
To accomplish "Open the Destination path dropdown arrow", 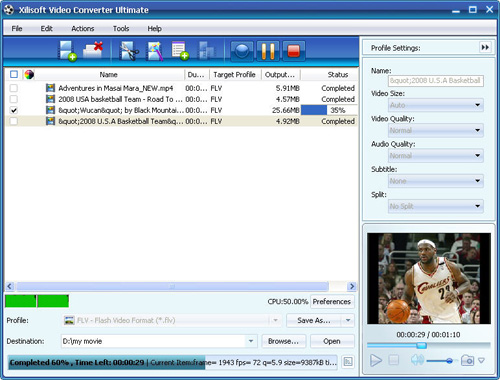I will click(x=251, y=341).
